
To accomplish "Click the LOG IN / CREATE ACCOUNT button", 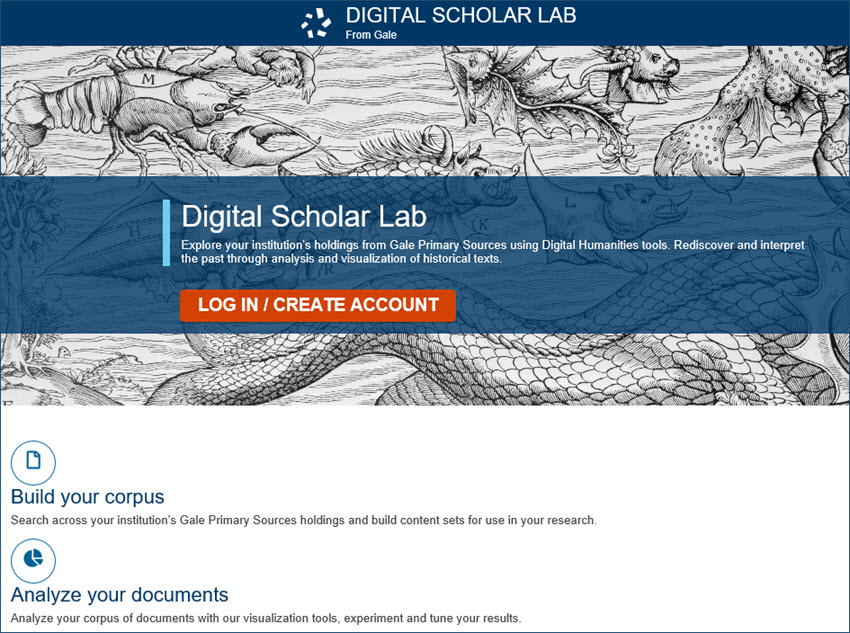I will [x=318, y=305].
